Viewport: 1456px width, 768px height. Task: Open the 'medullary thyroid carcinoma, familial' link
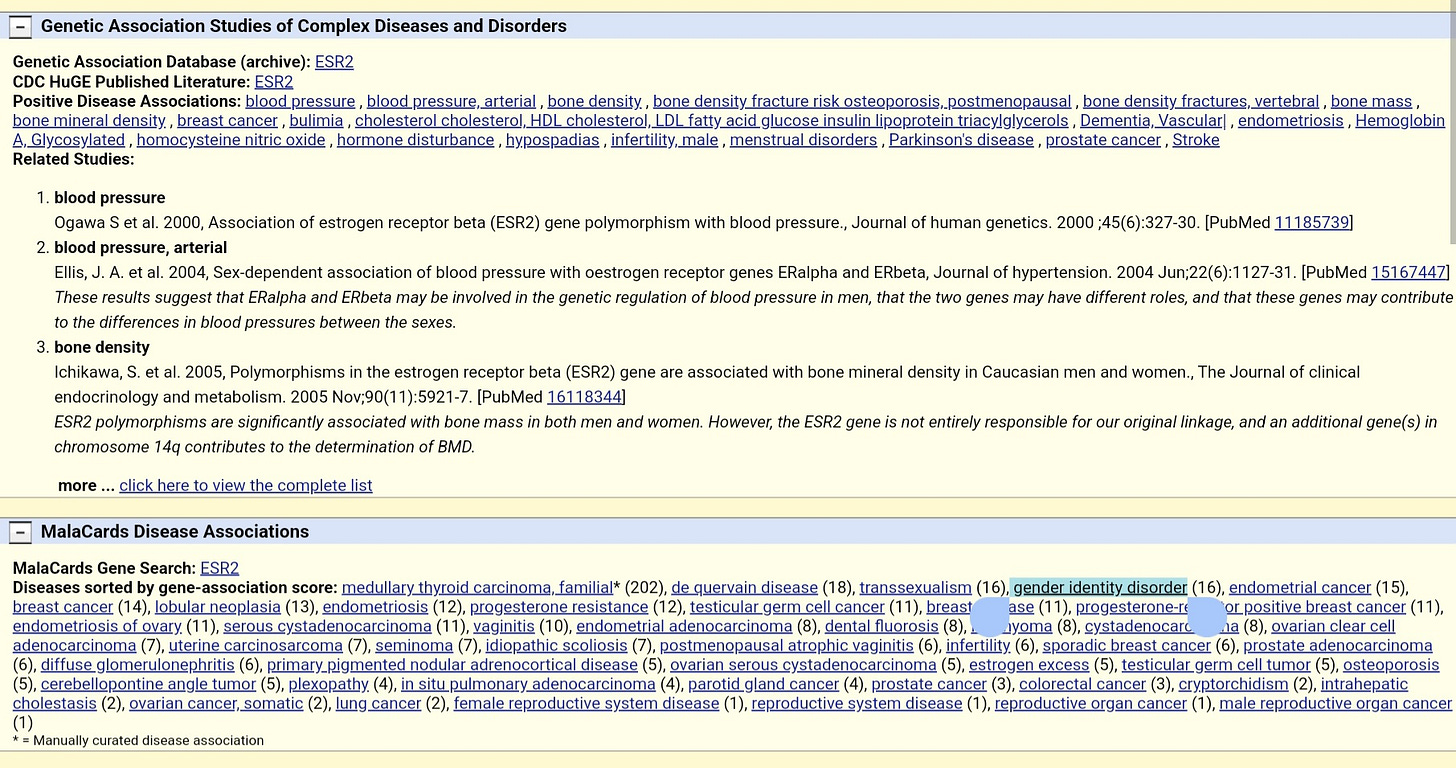coord(477,588)
